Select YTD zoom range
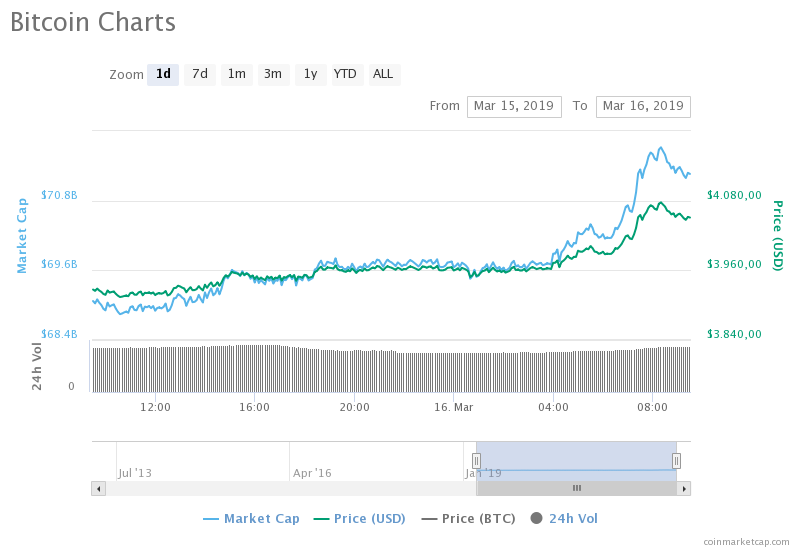Viewport: 800px width, 550px height. pyautogui.click(x=347, y=74)
